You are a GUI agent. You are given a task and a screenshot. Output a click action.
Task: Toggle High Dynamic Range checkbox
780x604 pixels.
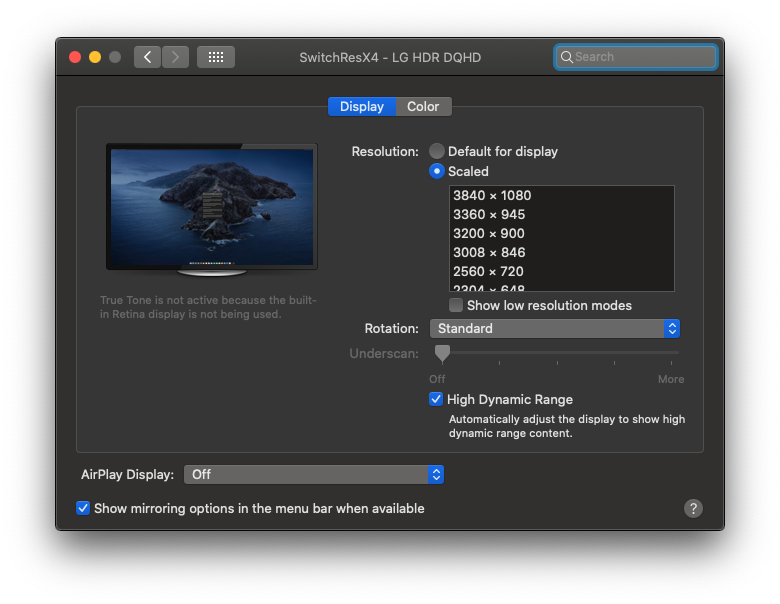point(436,399)
